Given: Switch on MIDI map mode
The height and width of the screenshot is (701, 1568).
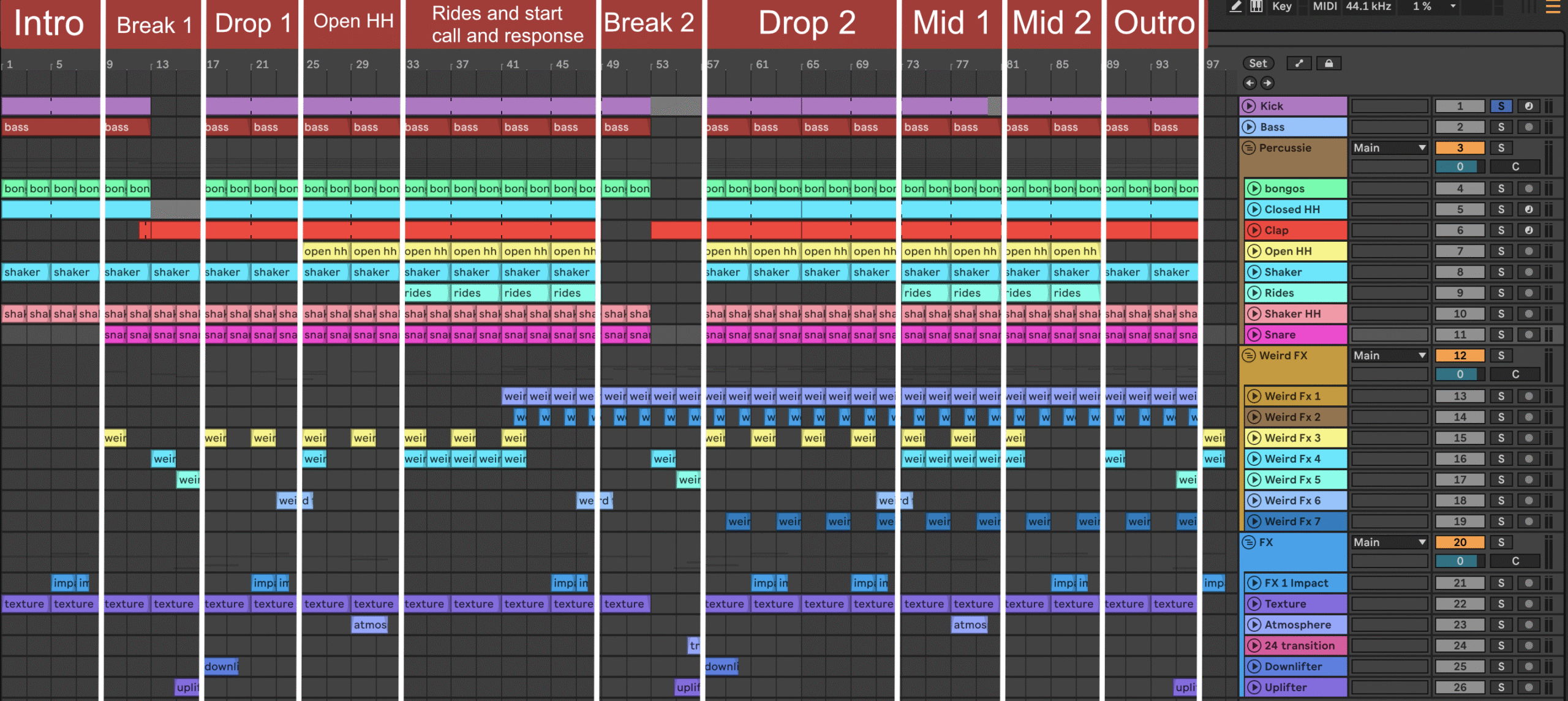Looking at the screenshot, I should coord(1325,7).
